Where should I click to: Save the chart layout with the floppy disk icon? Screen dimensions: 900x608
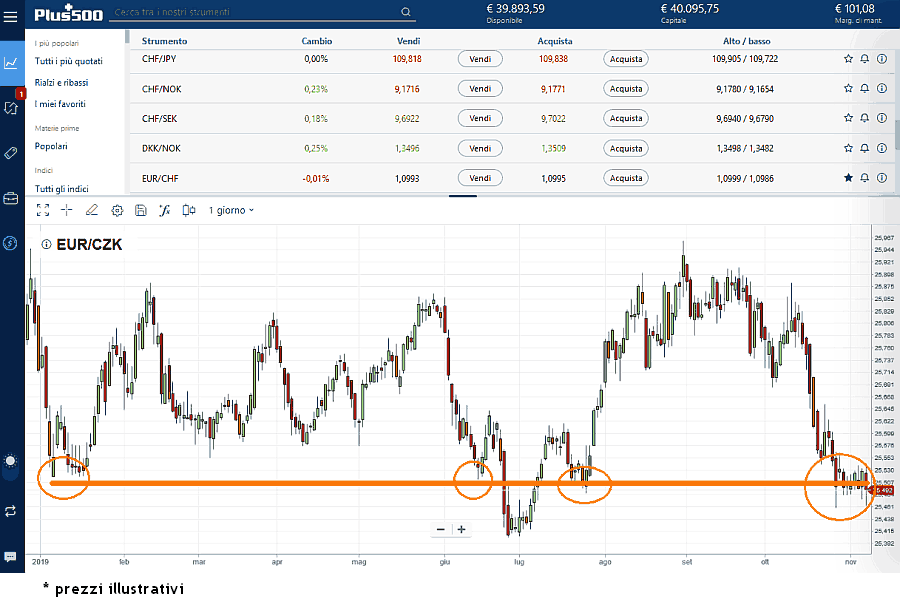[141, 211]
